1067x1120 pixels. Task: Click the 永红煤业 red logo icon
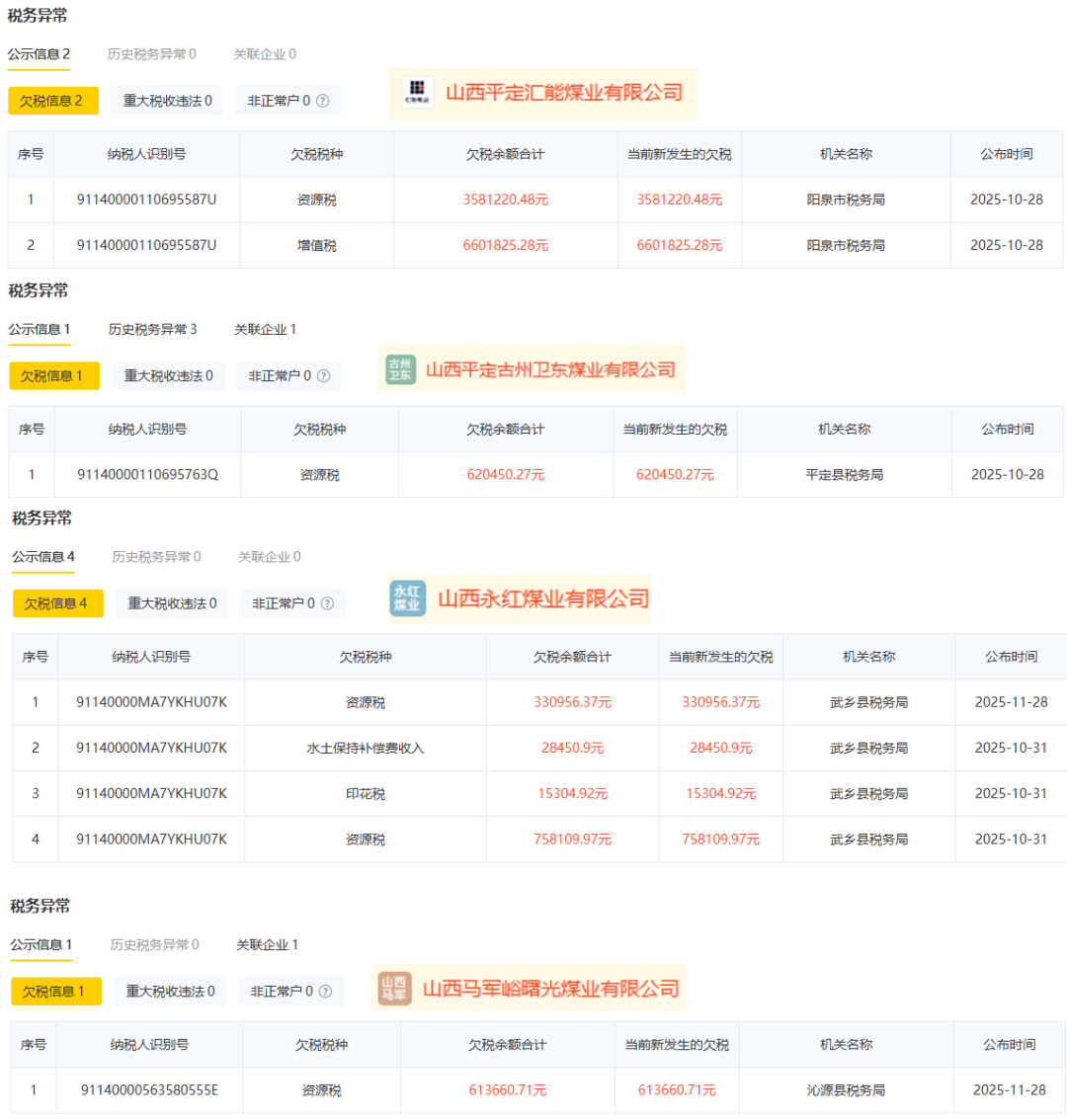point(406,599)
